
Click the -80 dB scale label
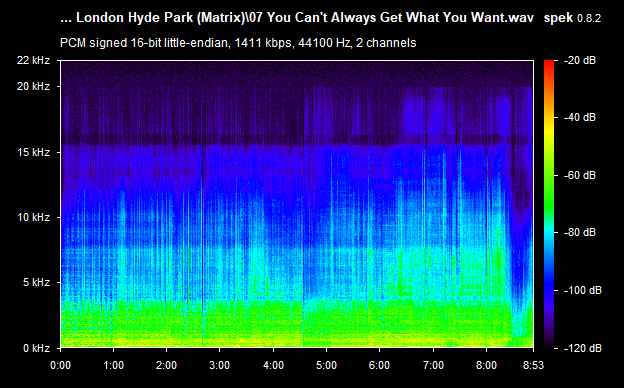[x=580, y=232]
